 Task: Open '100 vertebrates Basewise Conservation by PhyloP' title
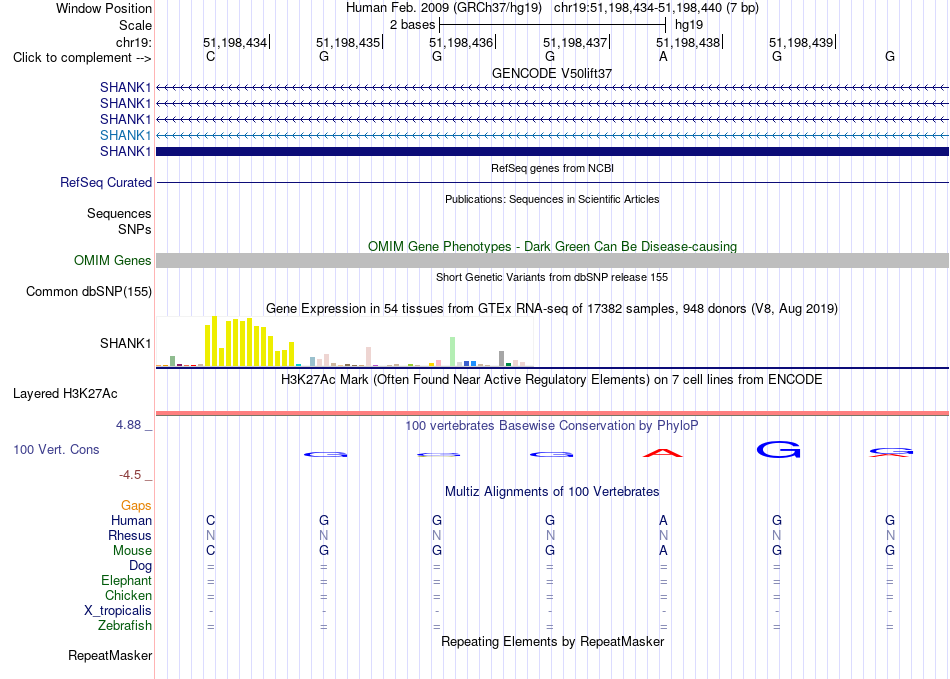pos(552,426)
